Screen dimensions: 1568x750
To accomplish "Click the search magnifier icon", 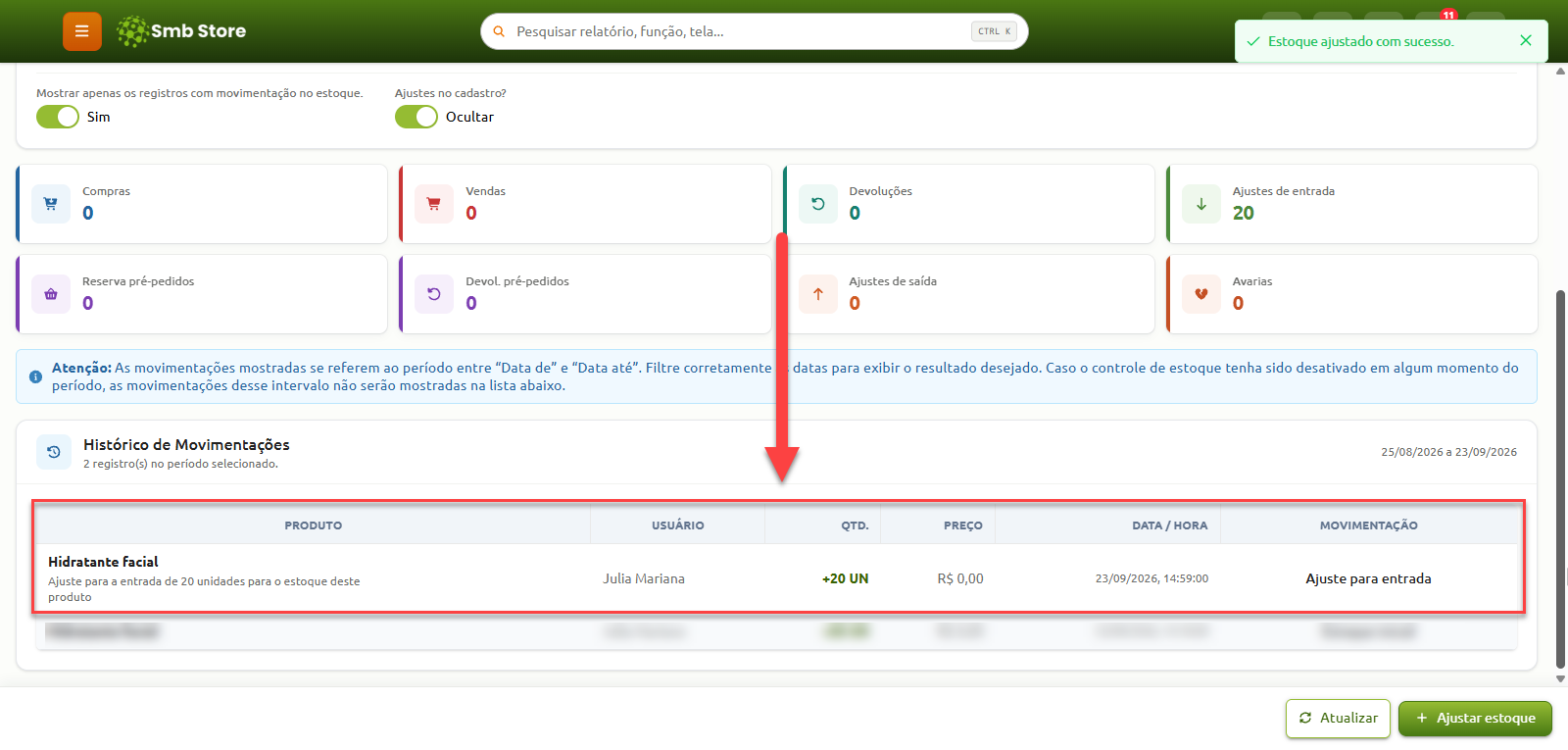I will click(x=499, y=31).
